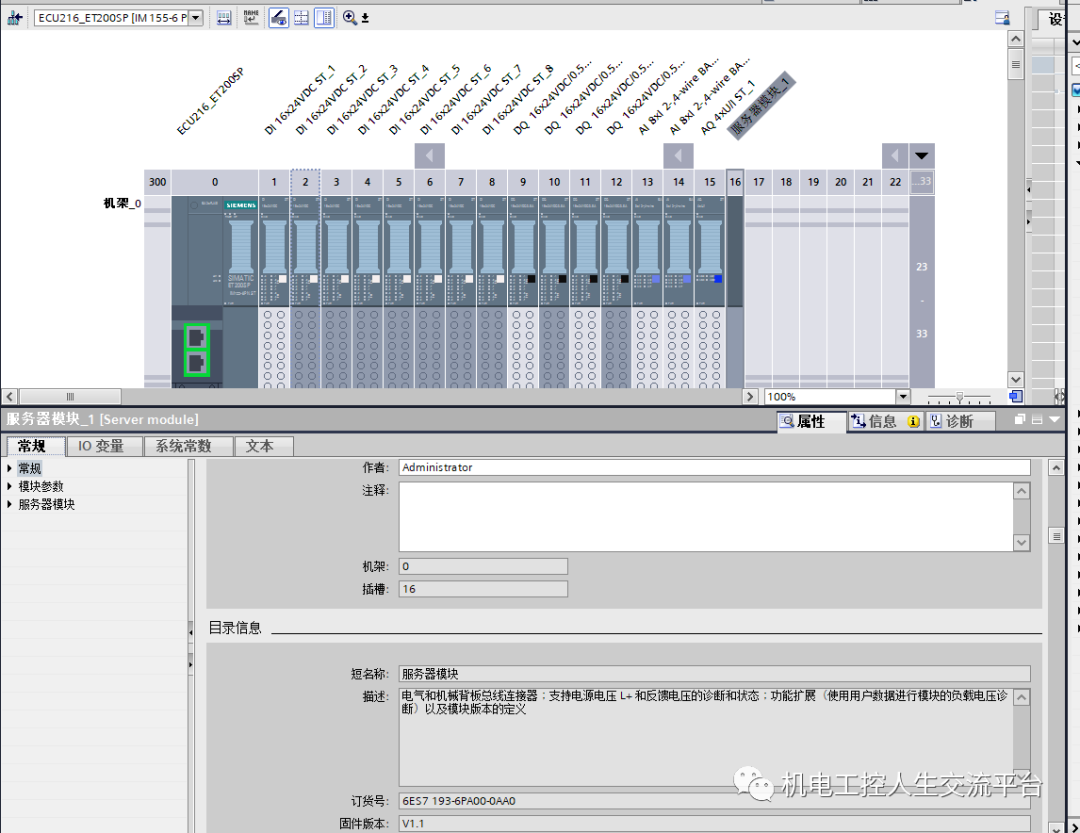Click the float inspector window icon

[x=1020, y=419]
